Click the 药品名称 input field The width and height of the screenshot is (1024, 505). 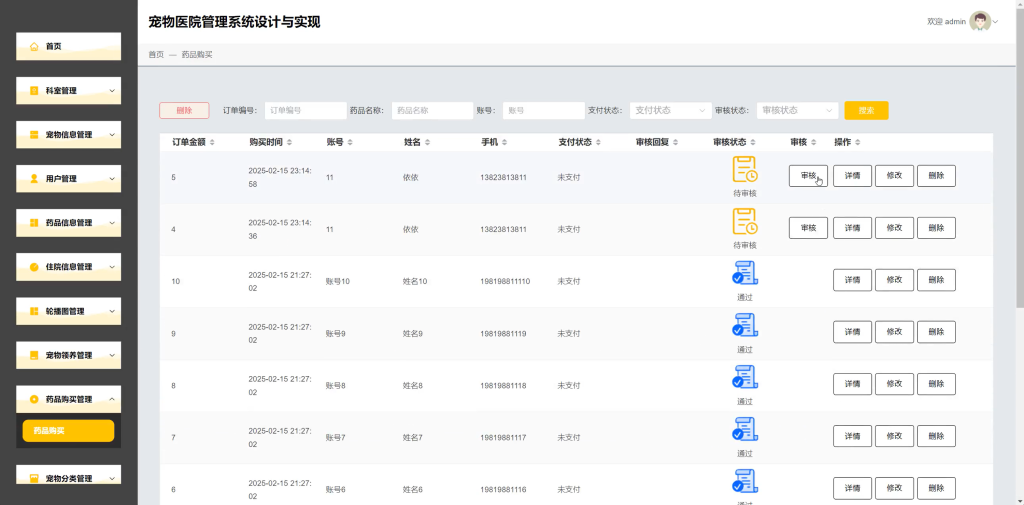pyautogui.click(x=432, y=110)
